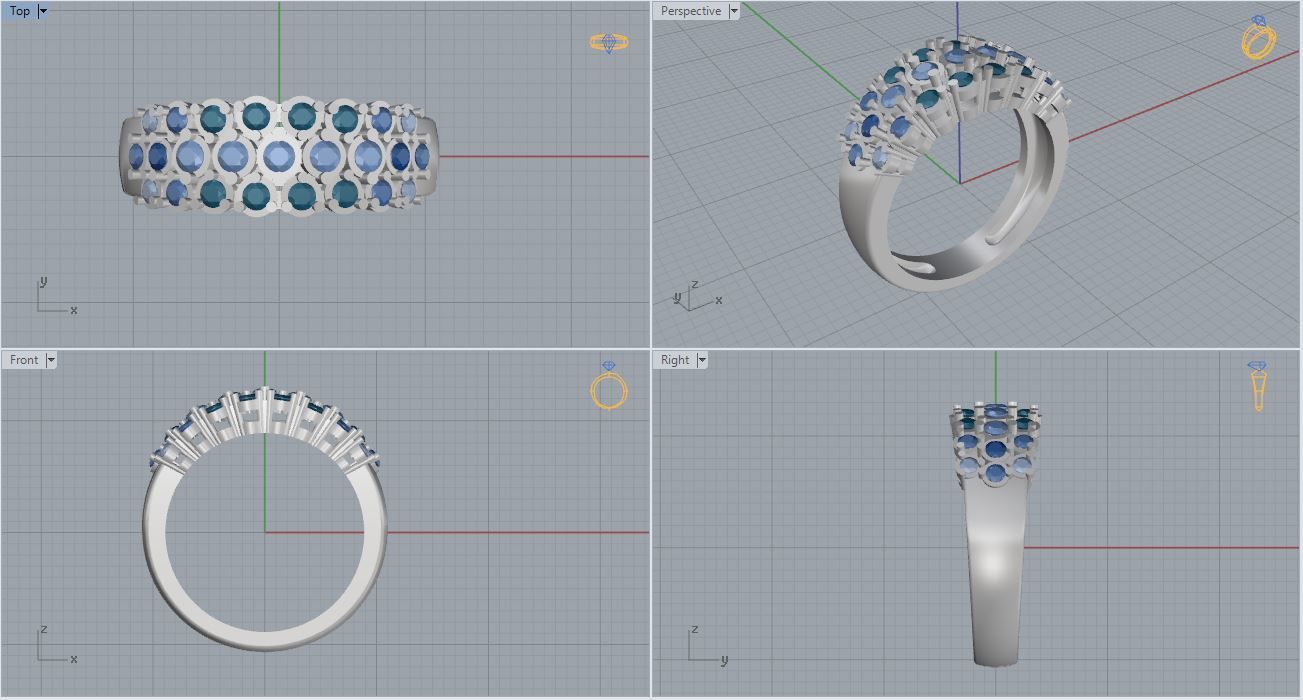Screen dimensions: 1303x700
Task: Click the orange ring icon in Perspective viewport
Action: pos(1258,38)
